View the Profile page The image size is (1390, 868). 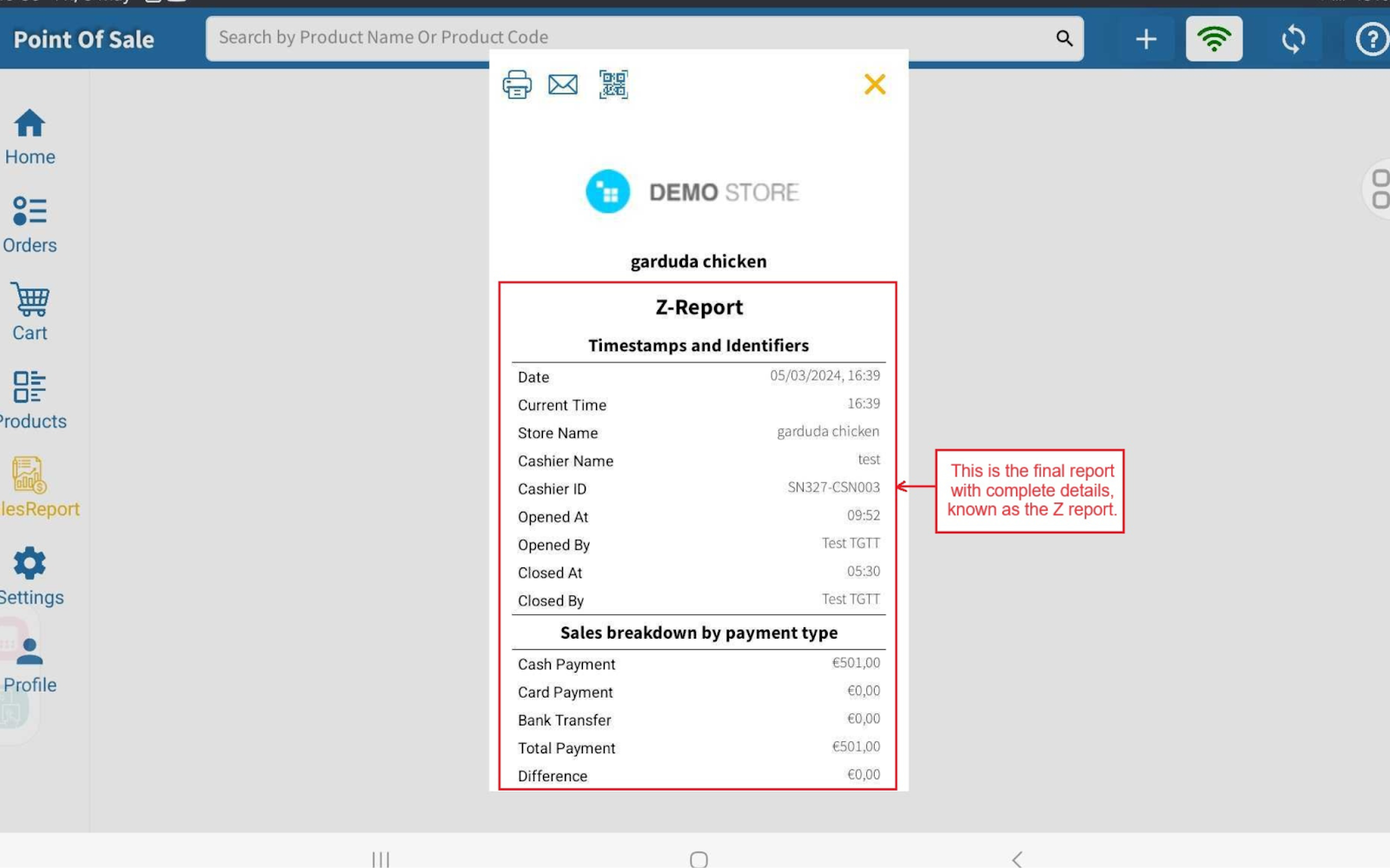[x=30, y=665]
